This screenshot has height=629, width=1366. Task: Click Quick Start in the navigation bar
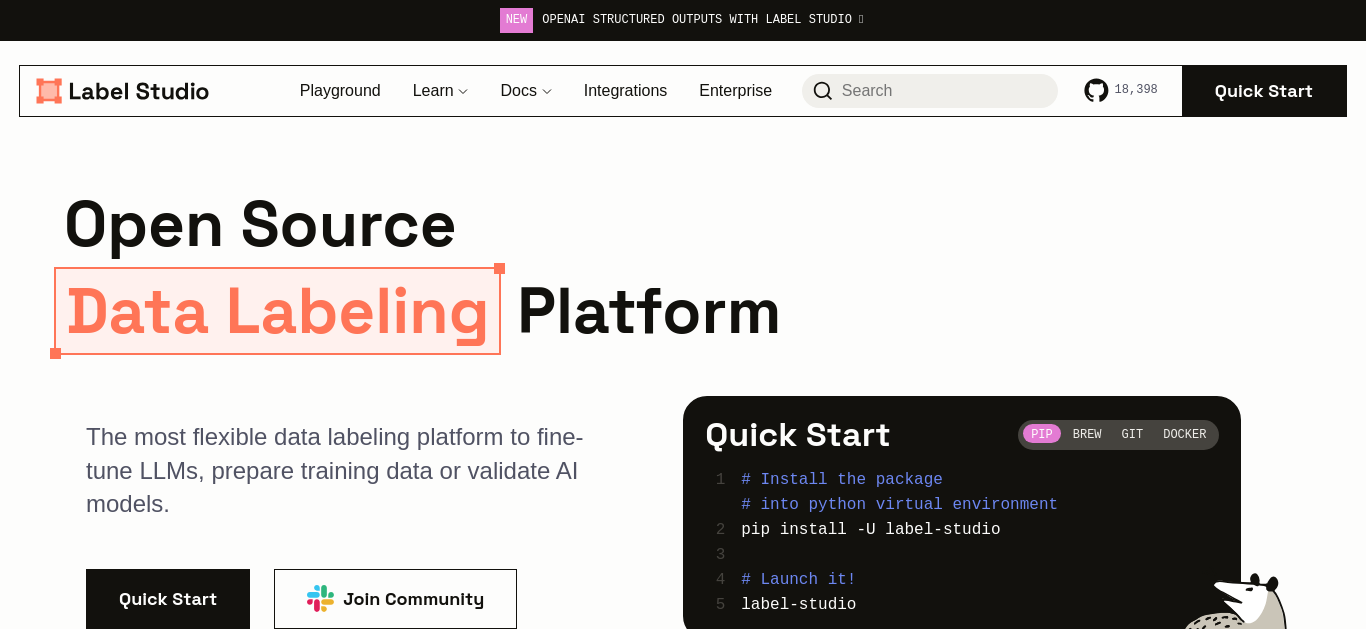coord(1264,91)
